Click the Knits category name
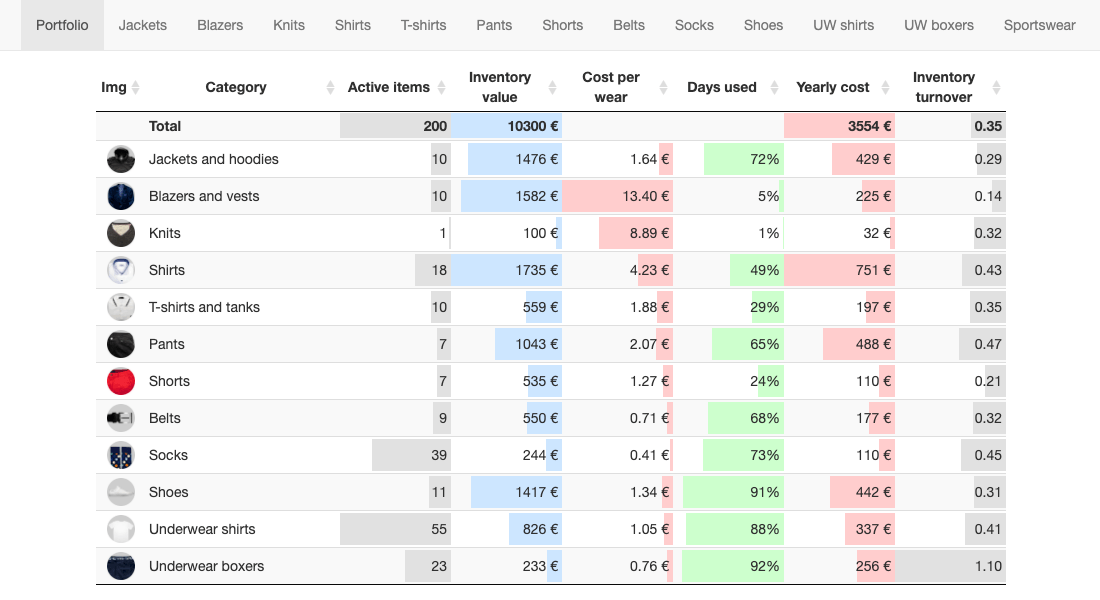The width and height of the screenshot is (1100, 600). click(x=165, y=233)
